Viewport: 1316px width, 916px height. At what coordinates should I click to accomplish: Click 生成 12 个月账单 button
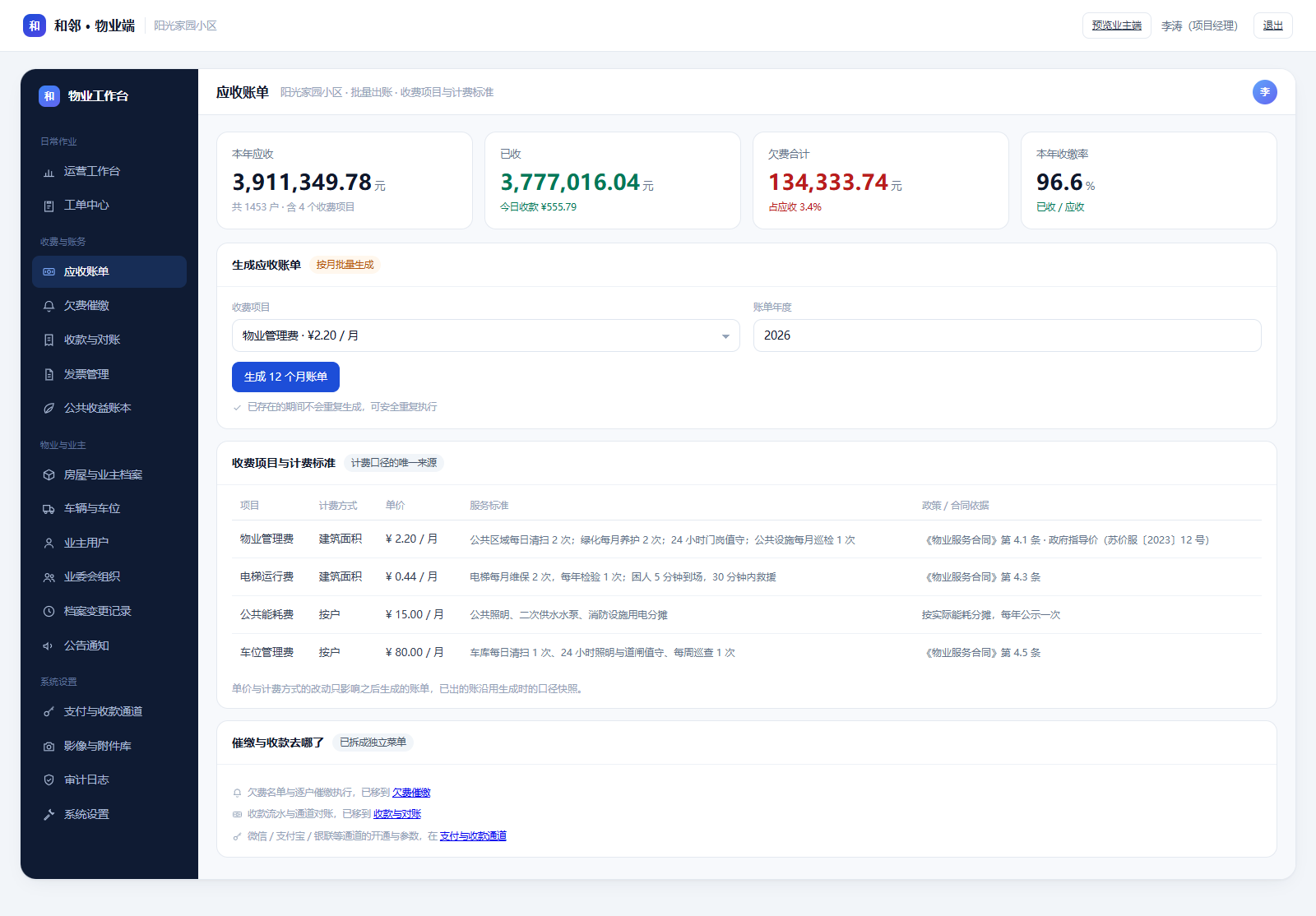pyautogui.click(x=285, y=377)
